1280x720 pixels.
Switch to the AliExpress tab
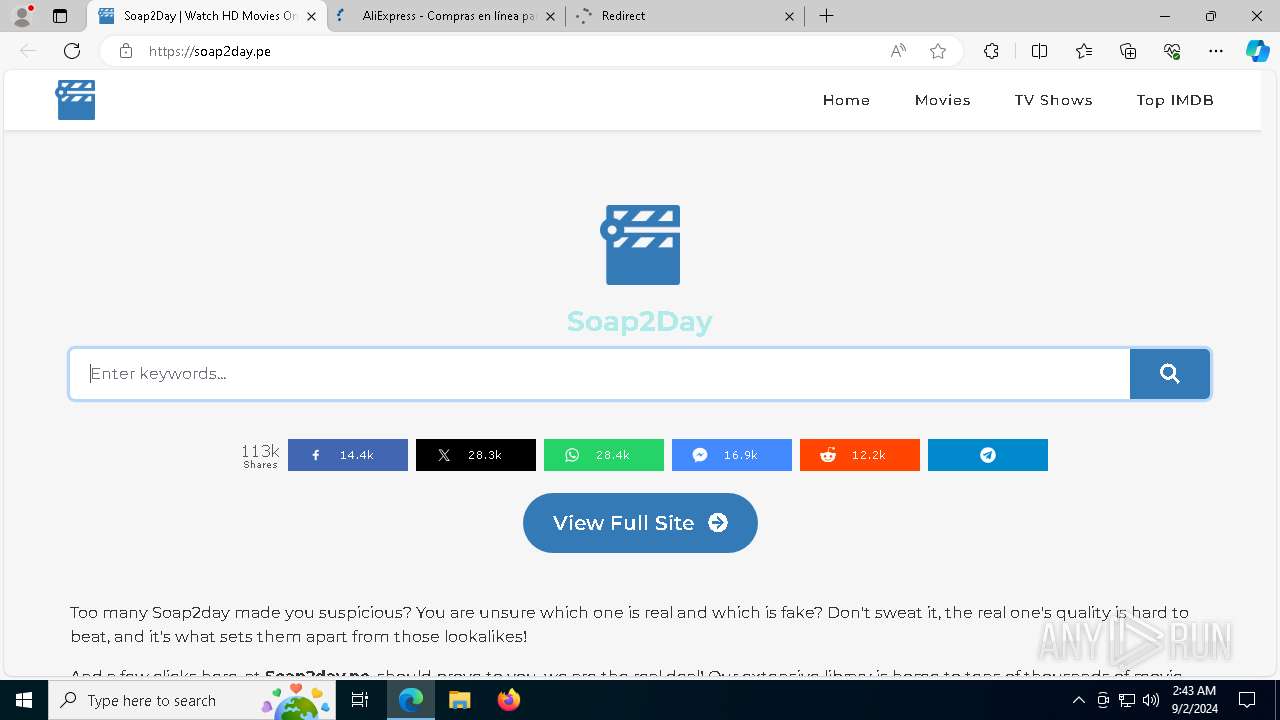(447, 16)
